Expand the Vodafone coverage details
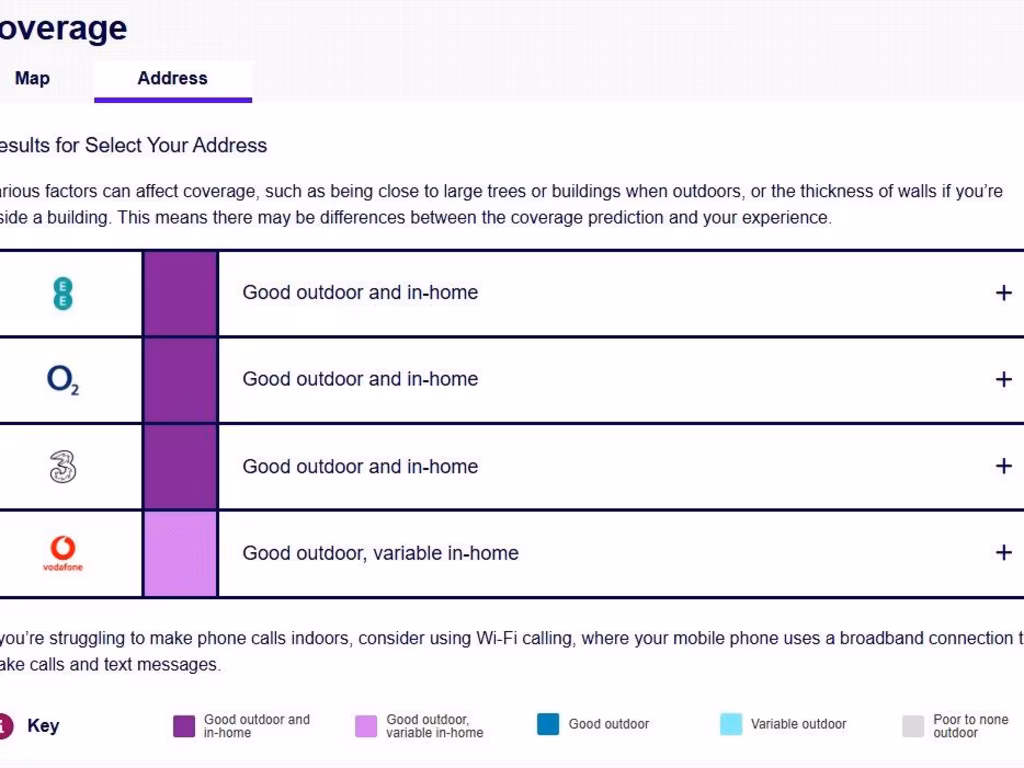Screen dimensions: 1024x768 pos(1003,553)
